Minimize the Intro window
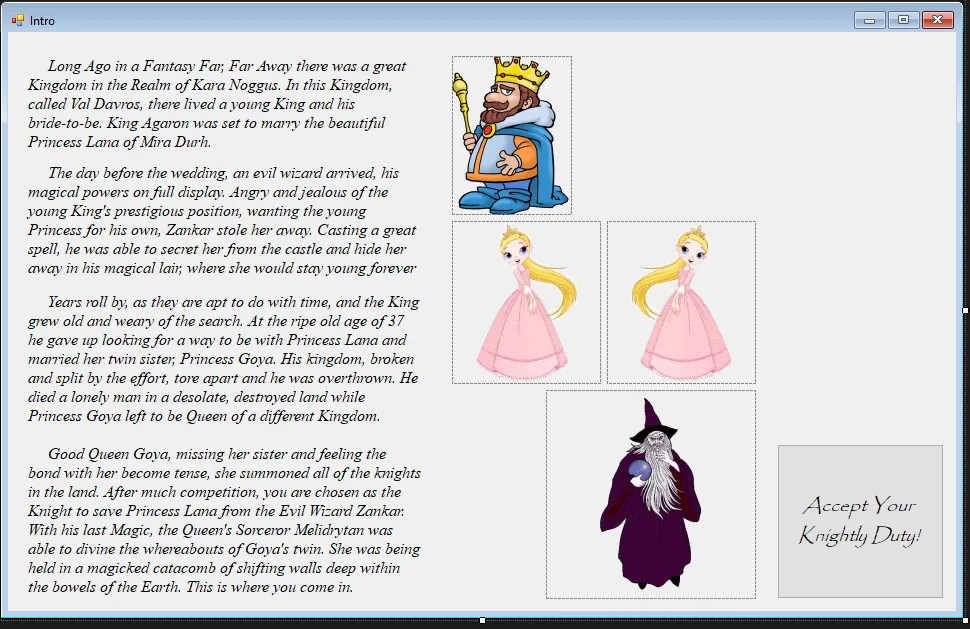The height and width of the screenshot is (629, 970). click(x=870, y=20)
